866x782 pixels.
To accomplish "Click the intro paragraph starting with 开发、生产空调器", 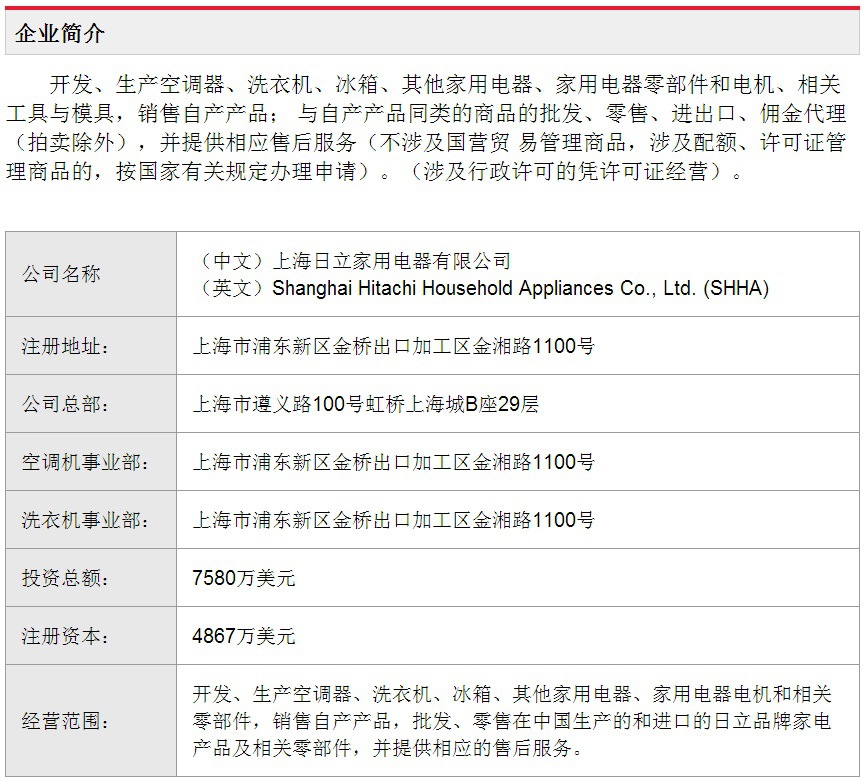I will (x=426, y=128).
